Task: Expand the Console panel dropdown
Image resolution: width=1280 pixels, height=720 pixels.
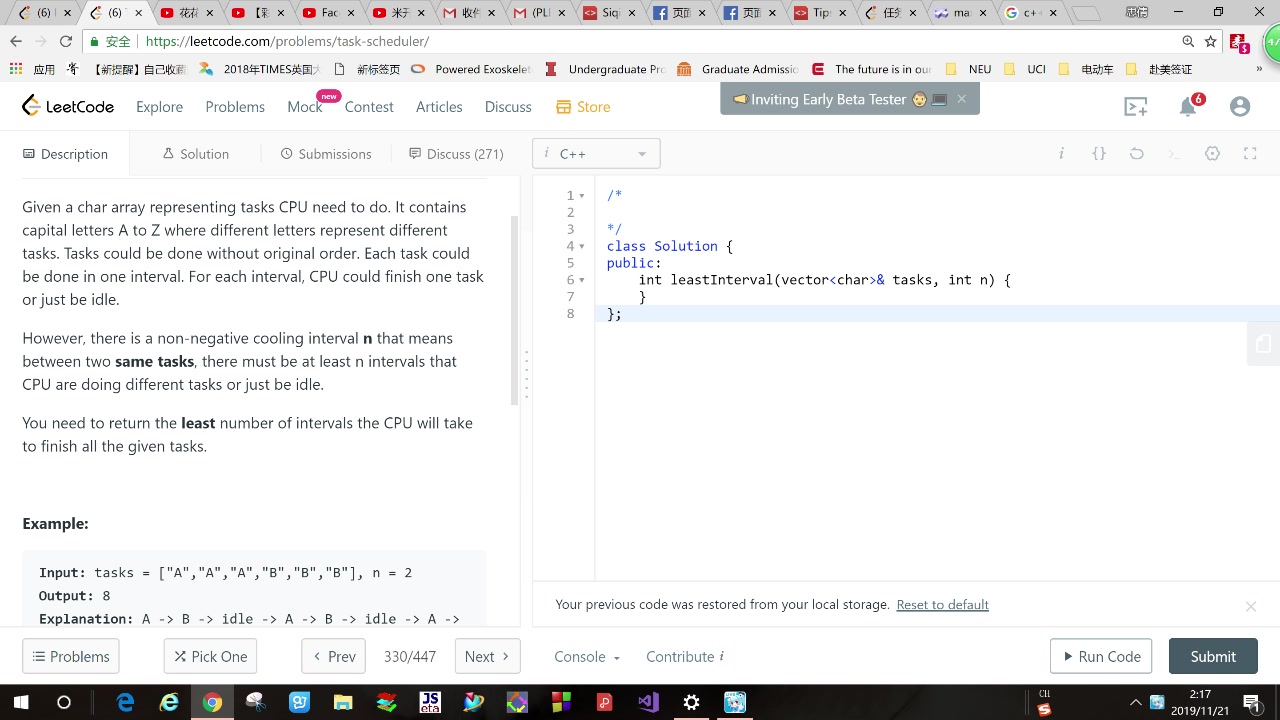Action: click(x=585, y=657)
